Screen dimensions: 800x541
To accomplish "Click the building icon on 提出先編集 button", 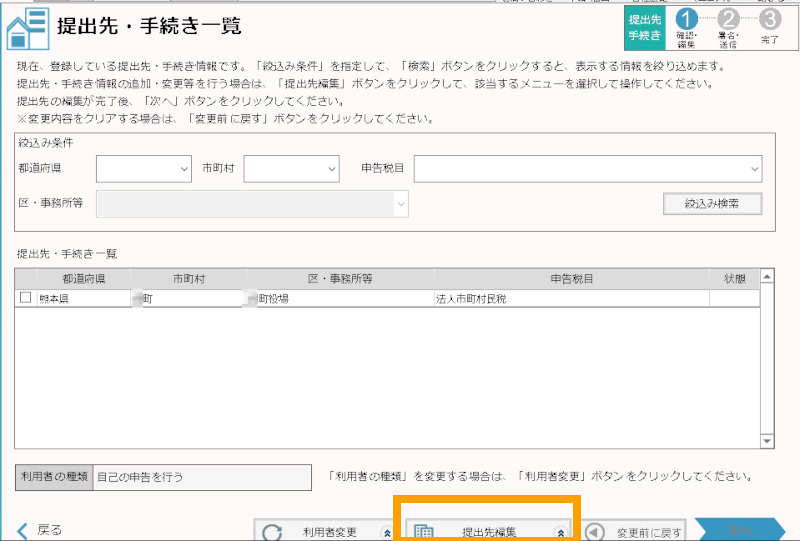I will coord(423,532).
